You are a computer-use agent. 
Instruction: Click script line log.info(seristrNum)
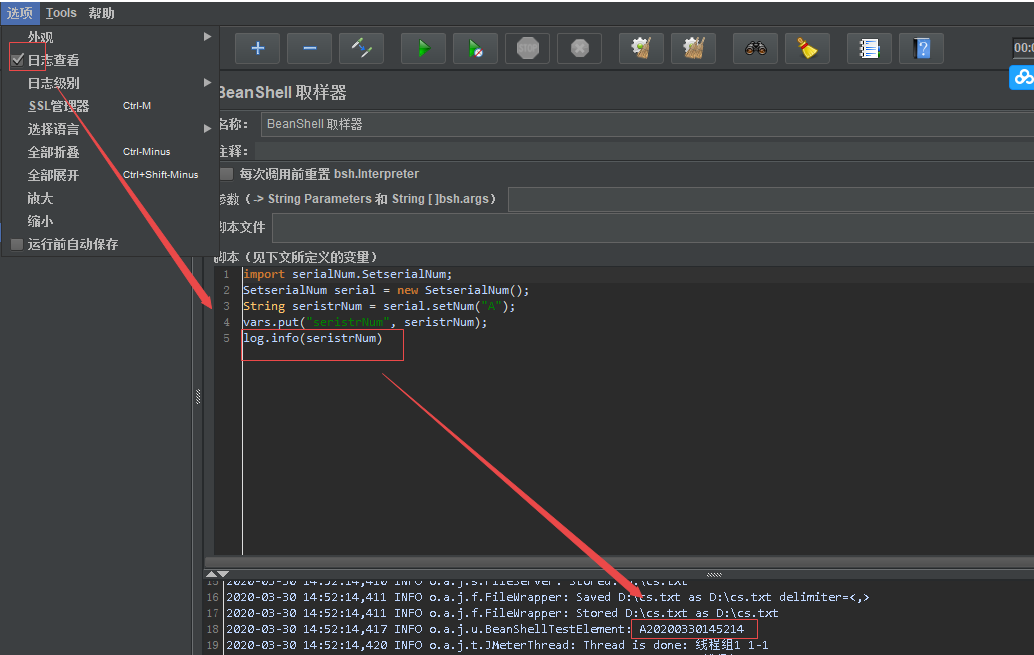[x=313, y=338]
